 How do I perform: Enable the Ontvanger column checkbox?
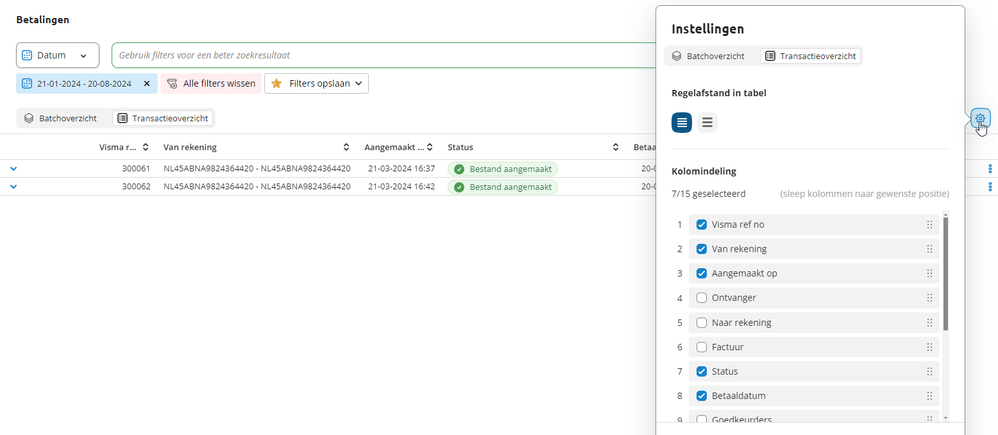click(701, 298)
